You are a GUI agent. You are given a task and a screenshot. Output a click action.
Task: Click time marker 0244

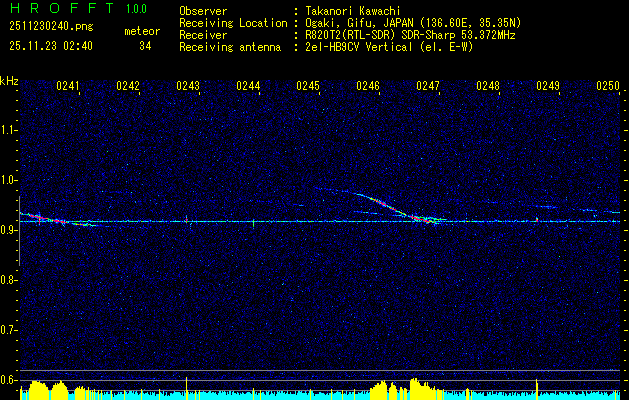click(x=248, y=85)
